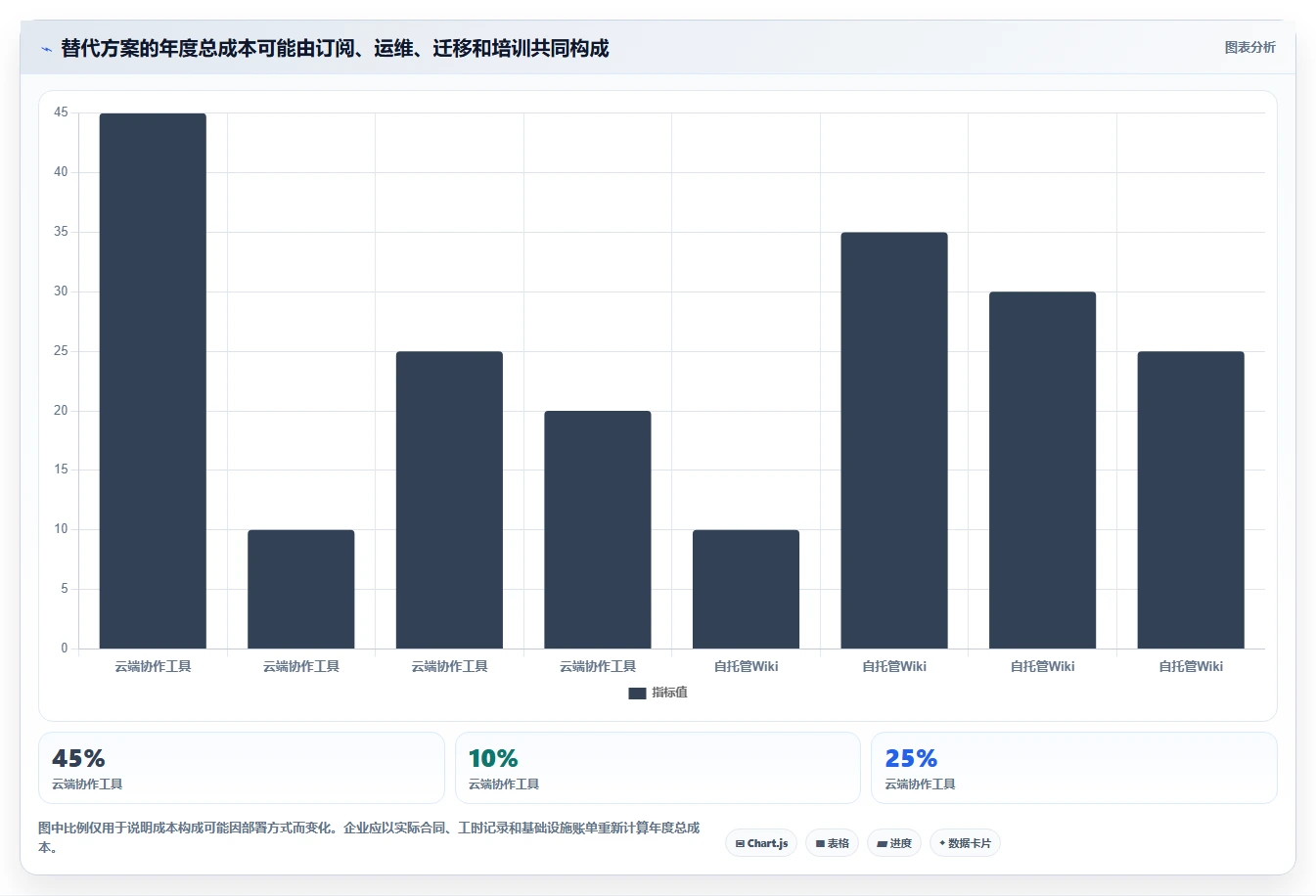This screenshot has width=1316, height=896.
Task: Click the Chart.js tag pill
Action: coord(761,843)
